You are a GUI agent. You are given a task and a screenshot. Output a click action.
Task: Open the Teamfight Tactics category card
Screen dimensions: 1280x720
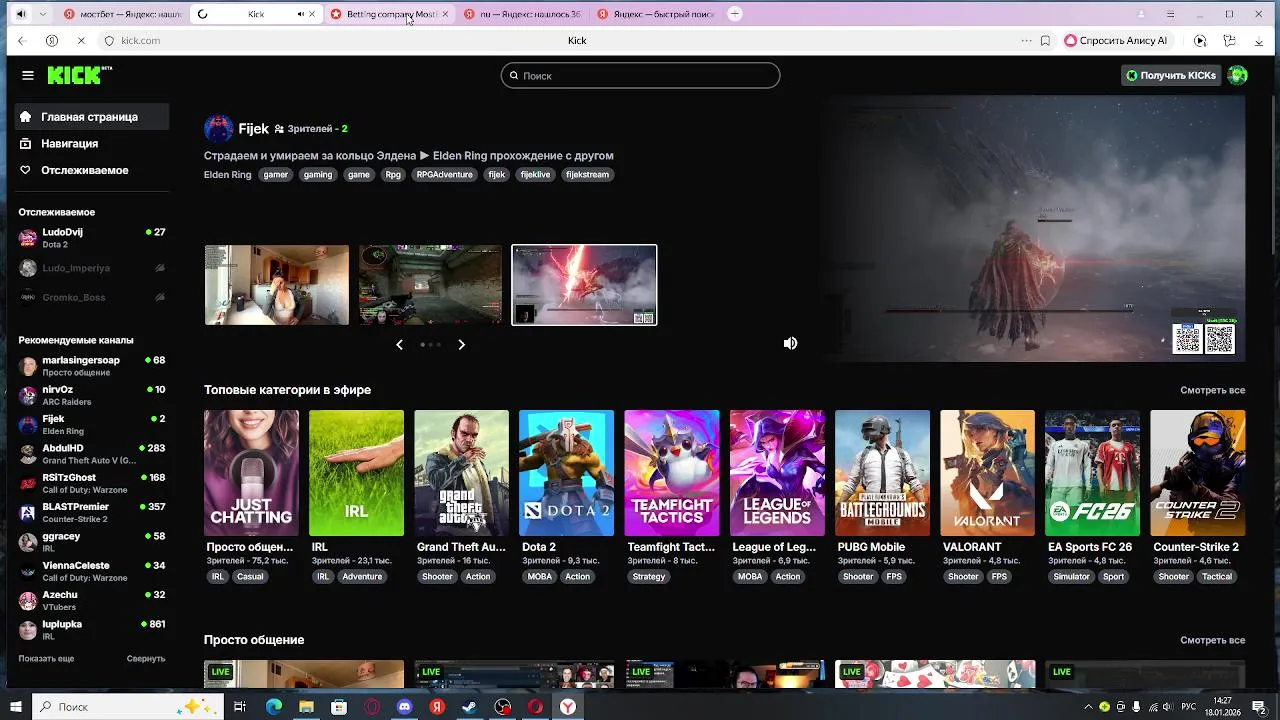point(672,473)
